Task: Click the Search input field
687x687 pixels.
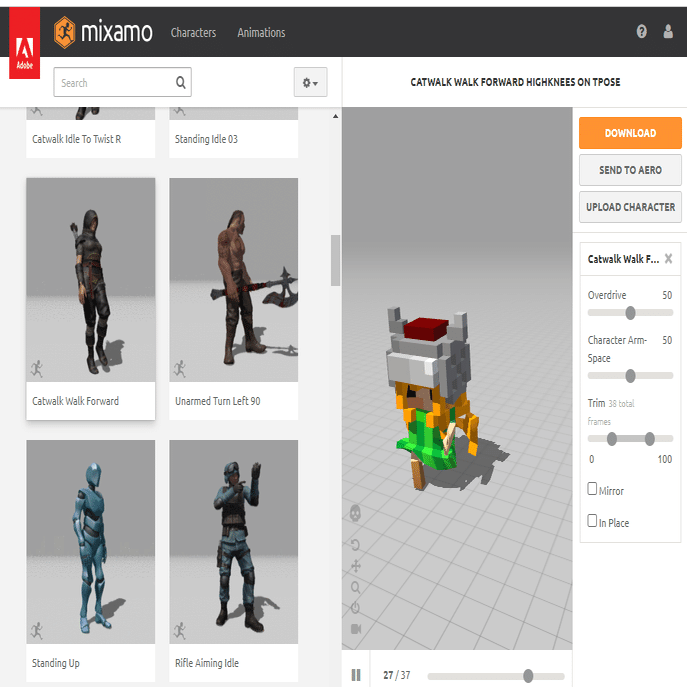Action: pyautogui.click(x=122, y=82)
